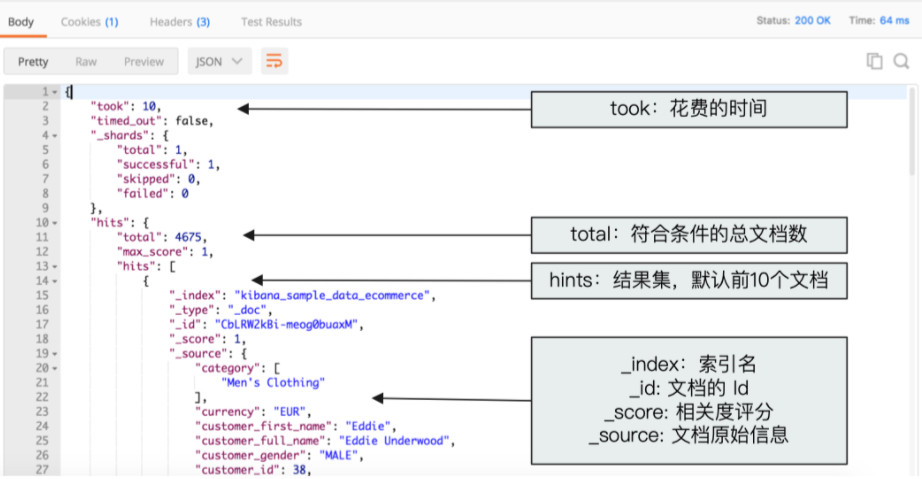Click the "successful": 1 line
922x479 pixels.
point(168,165)
